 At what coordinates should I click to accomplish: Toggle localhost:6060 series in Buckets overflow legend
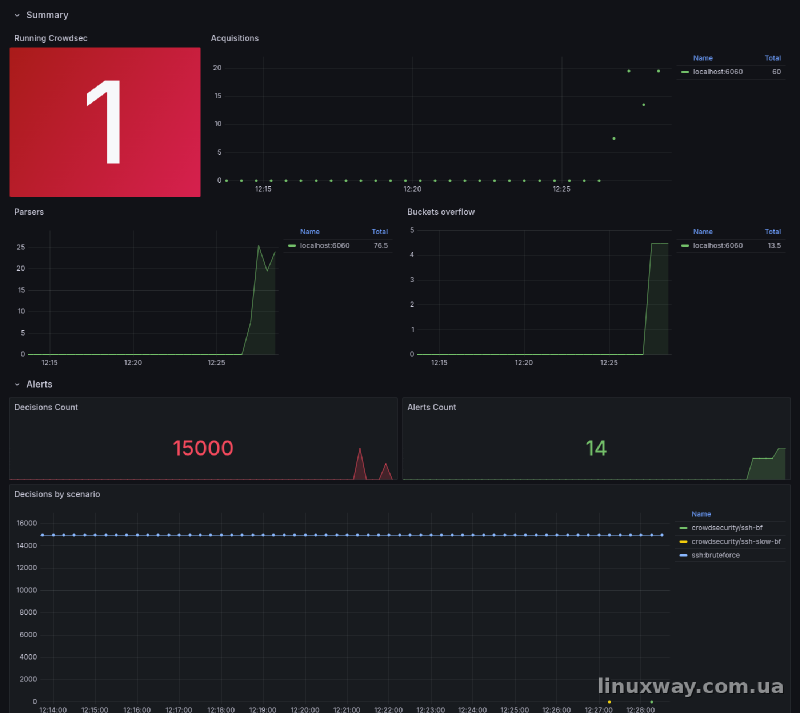717,245
